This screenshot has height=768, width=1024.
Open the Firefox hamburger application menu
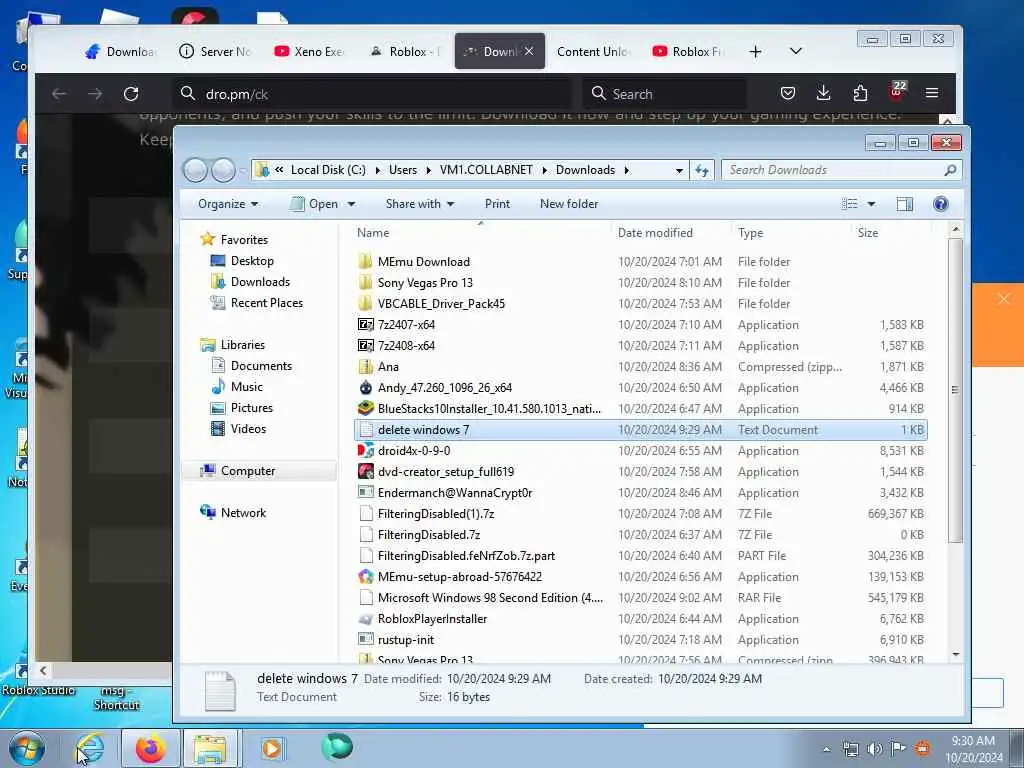[932, 93]
